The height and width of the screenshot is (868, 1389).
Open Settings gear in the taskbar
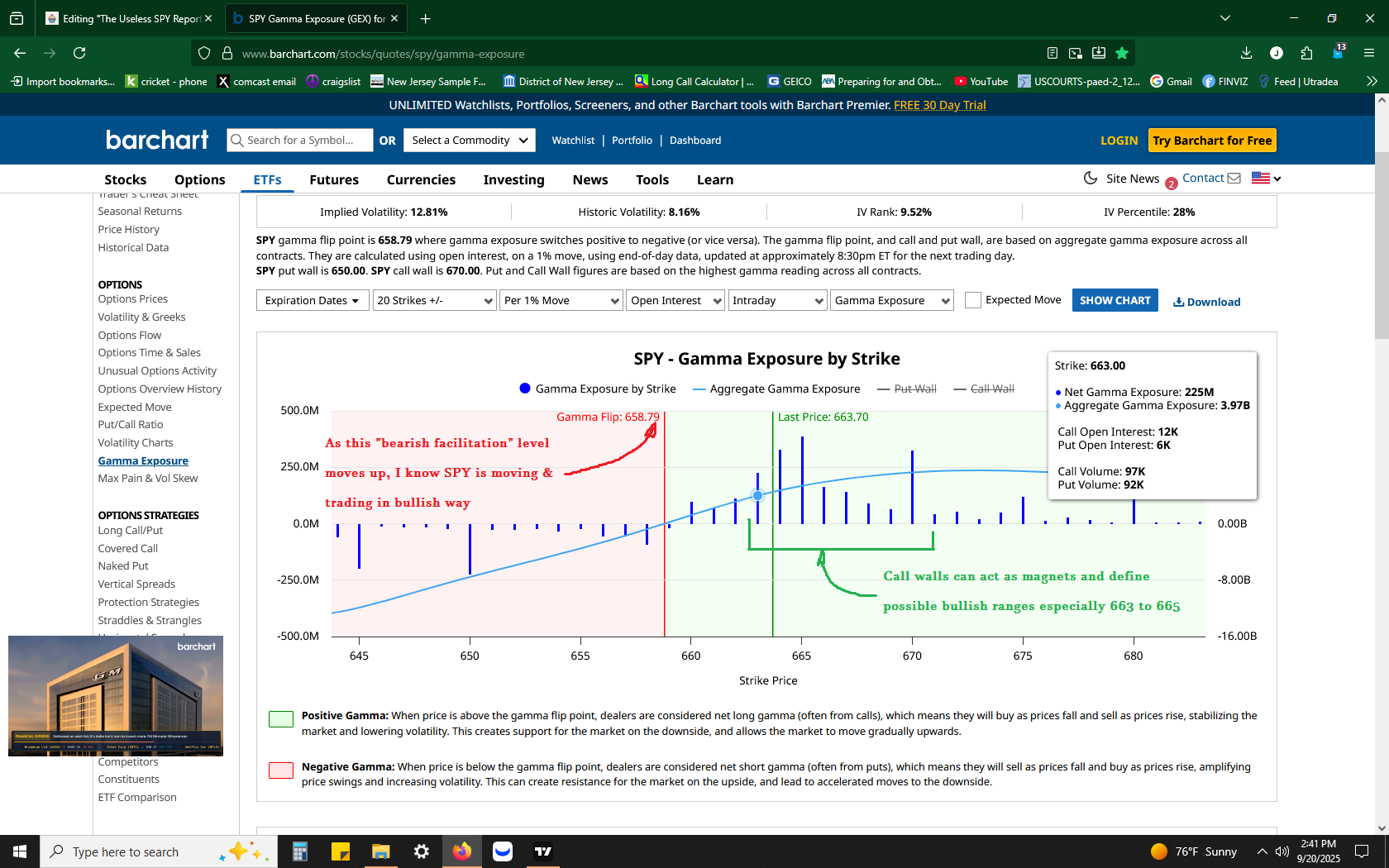coord(422,851)
